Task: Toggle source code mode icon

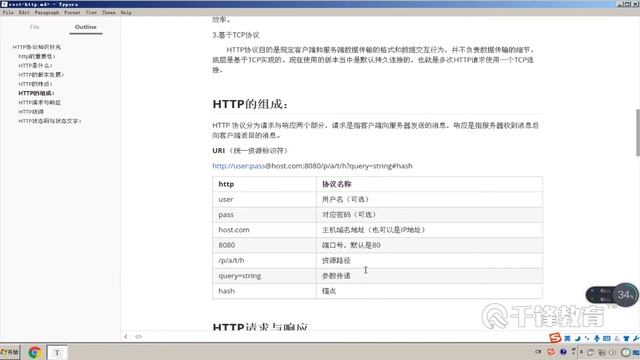Action: click(x=138, y=337)
